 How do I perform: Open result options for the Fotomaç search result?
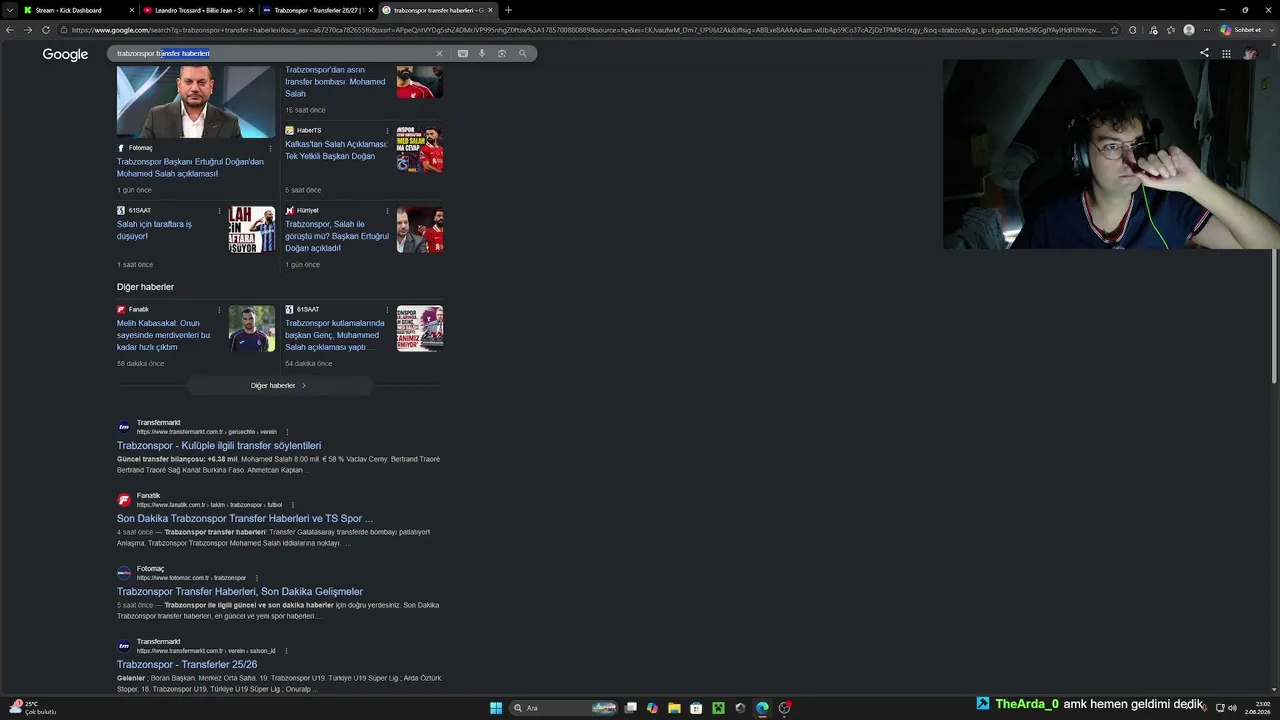click(x=257, y=578)
